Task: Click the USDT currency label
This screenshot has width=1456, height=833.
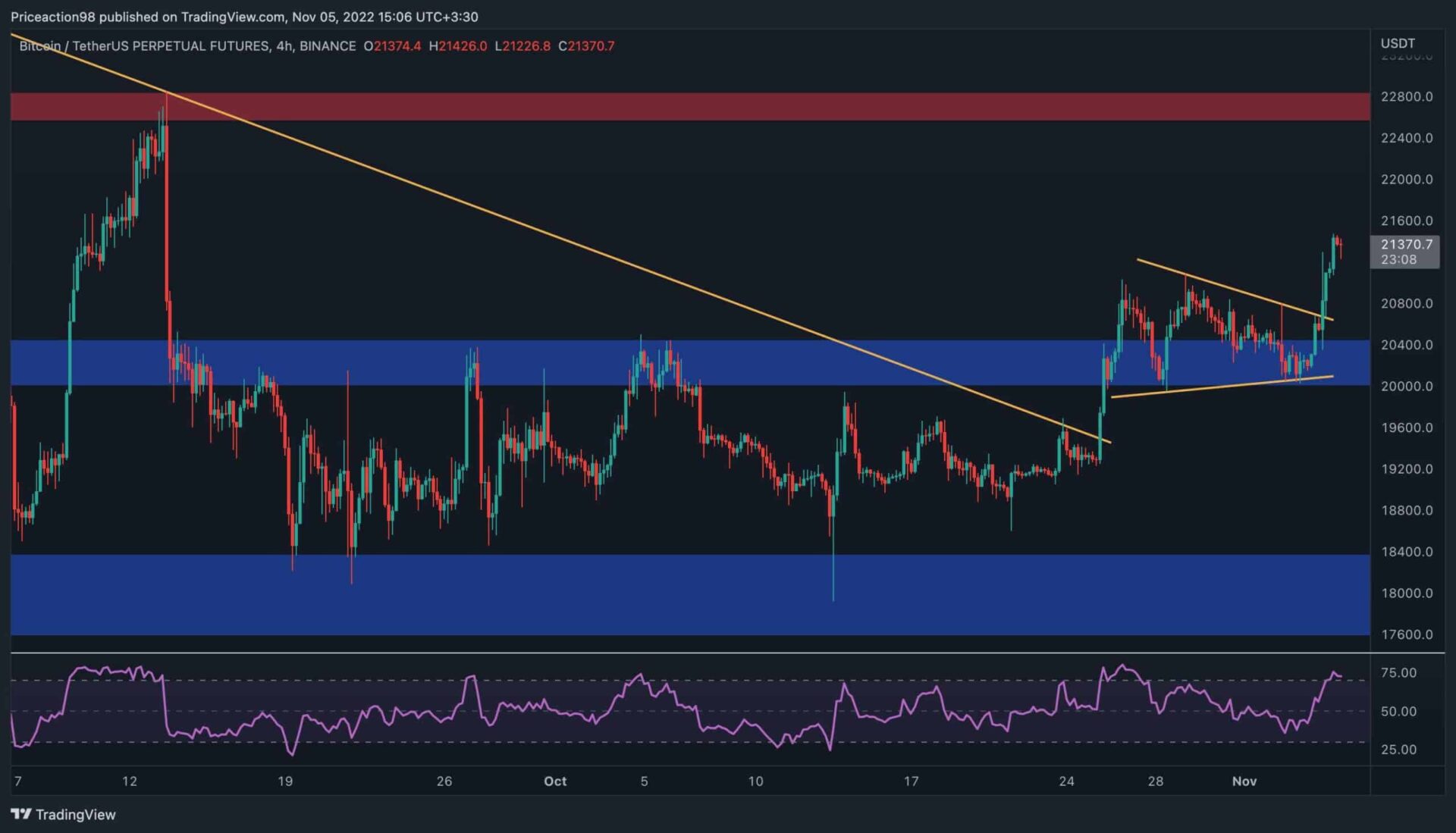Action: [1397, 43]
